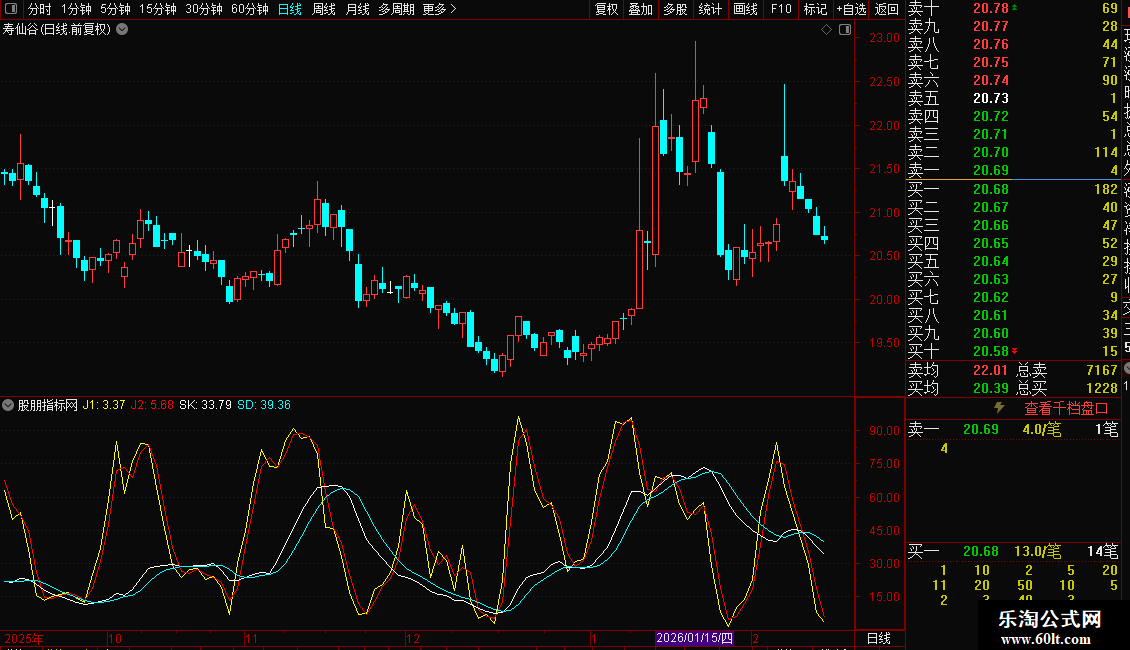The width and height of the screenshot is (1130, 650).
Task: Select the 卖十 order row at 20.78
Action: (1013, 8)
